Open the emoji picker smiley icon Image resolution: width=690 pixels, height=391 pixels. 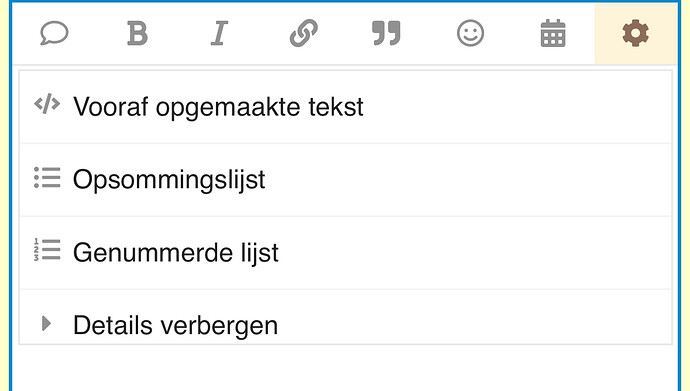point(470,33)
